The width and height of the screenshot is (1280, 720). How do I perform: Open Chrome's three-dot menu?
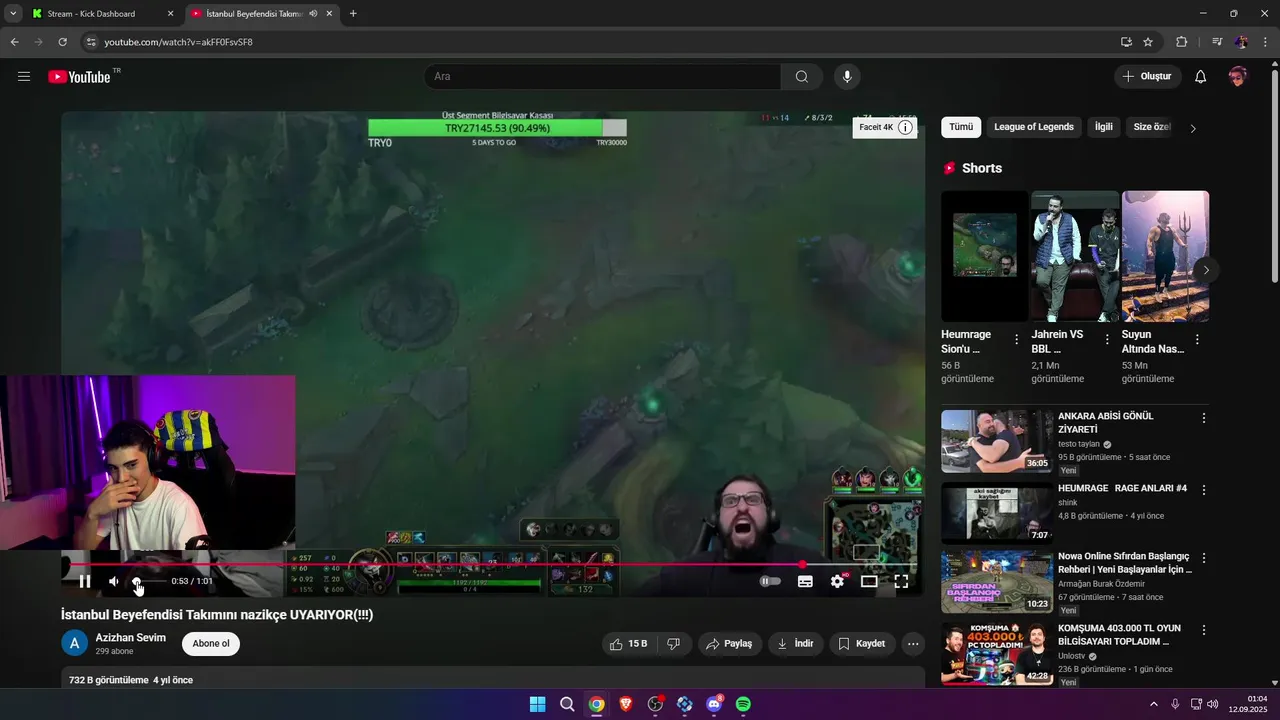pos(1266,42)
